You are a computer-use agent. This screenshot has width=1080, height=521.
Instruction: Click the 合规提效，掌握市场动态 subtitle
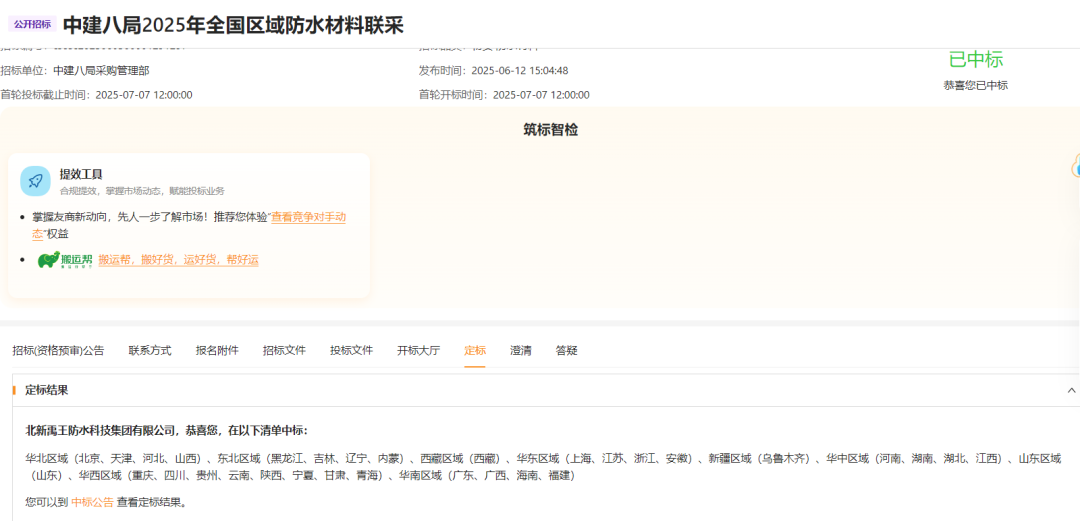pyautogui.click(x=142, y=191)
